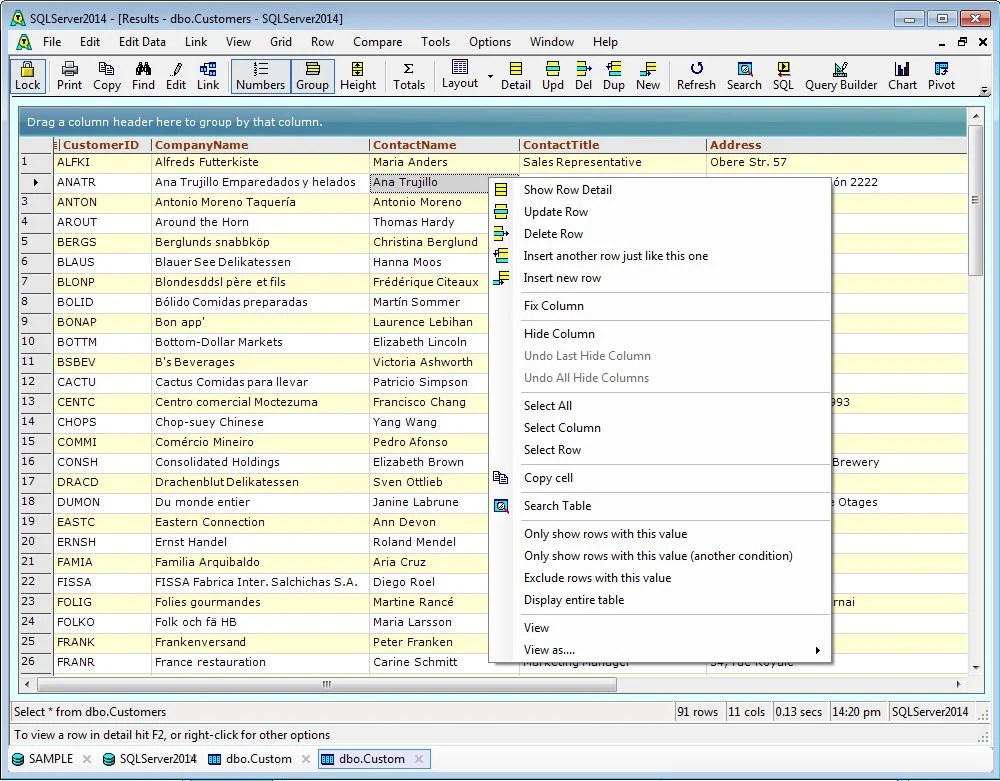This screenshot has width=1000, height=781.
Task: Choose Copy cell in context menu
Action: pyautogui.click(x=660, y=478)
